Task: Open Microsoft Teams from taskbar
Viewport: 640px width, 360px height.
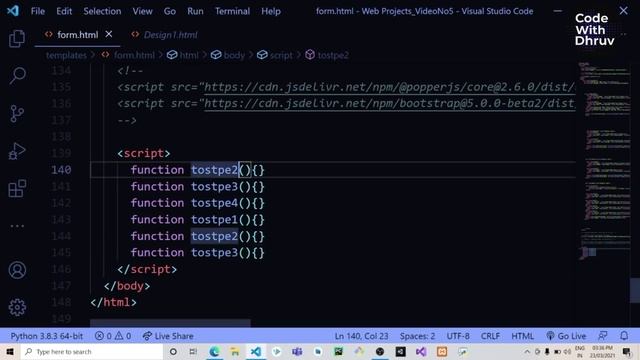Action: pos(297,351)
